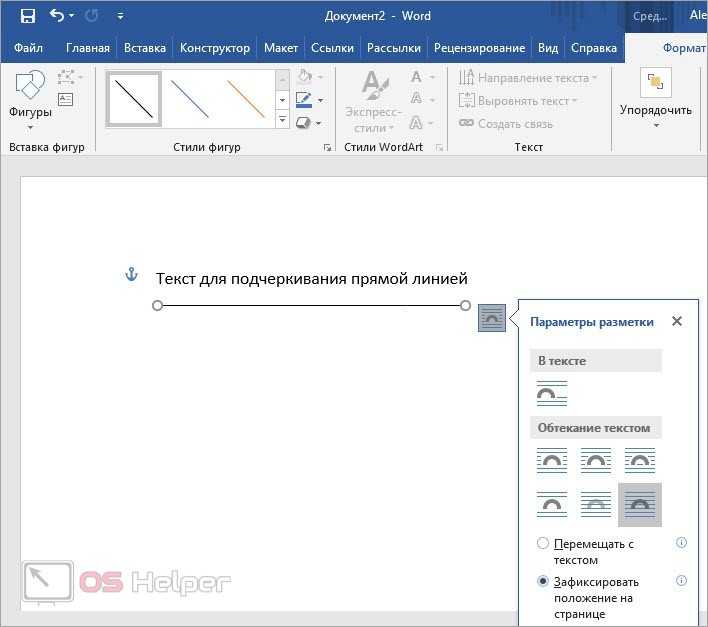Open Экспресс-стили WordArt gallery
Screen dimensions: 708x627
point(373,102)
